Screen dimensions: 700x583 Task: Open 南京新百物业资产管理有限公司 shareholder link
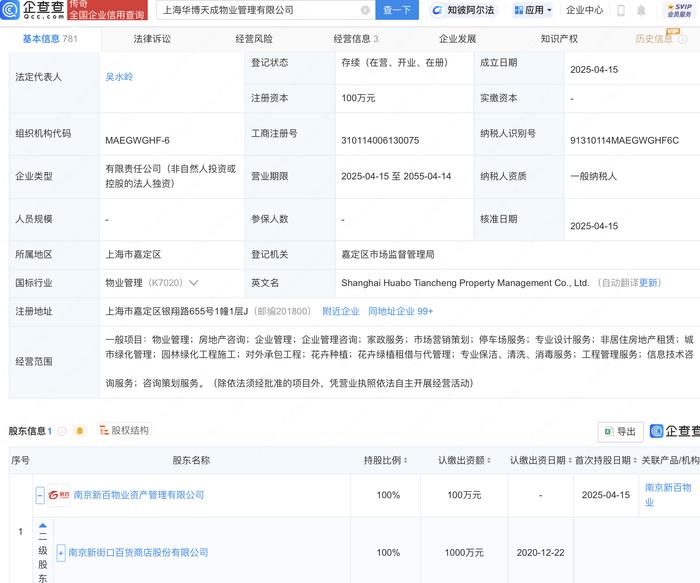pyautogui.click(x=139, y=495)
